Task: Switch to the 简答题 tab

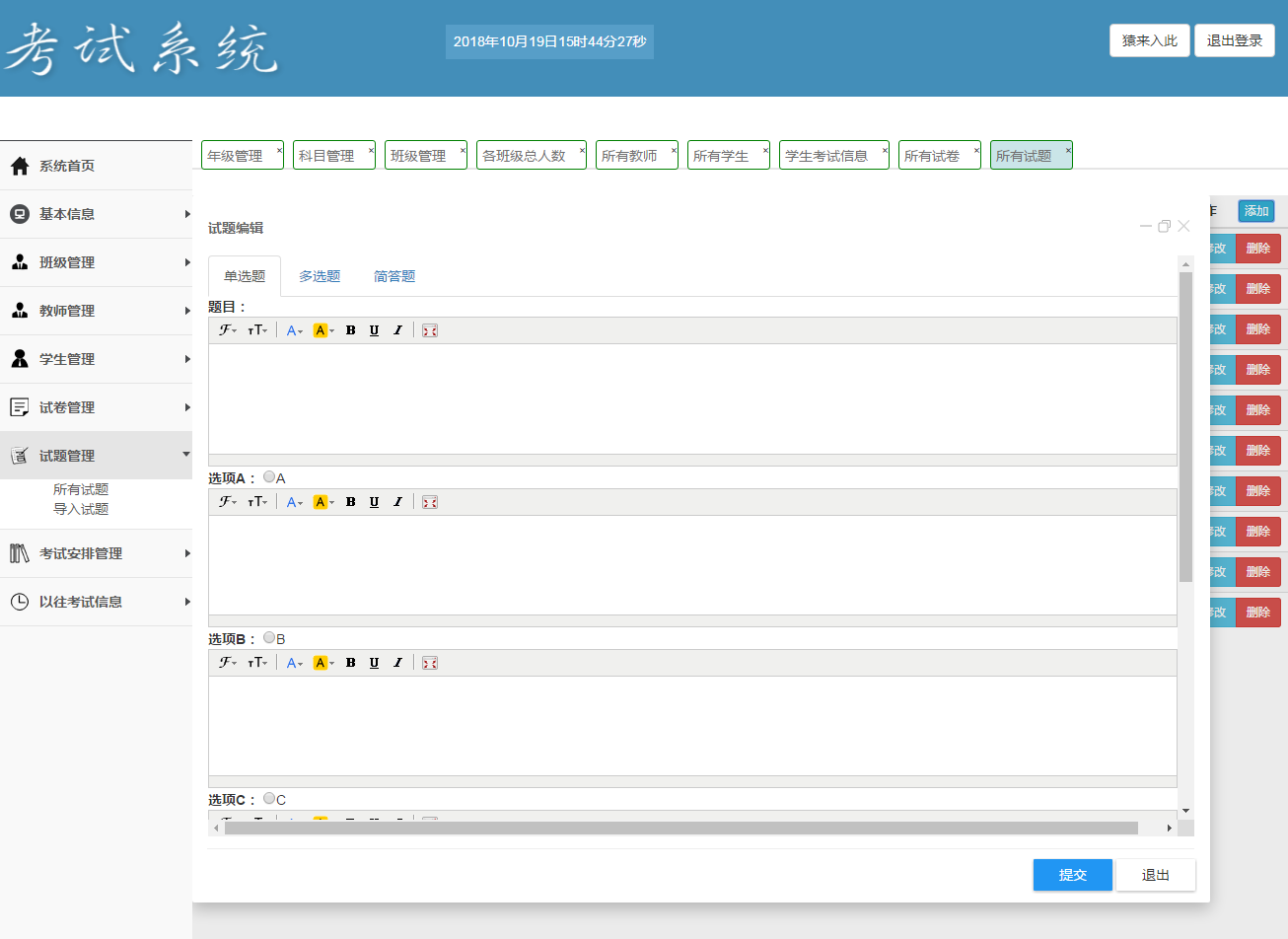Action: 394,276
